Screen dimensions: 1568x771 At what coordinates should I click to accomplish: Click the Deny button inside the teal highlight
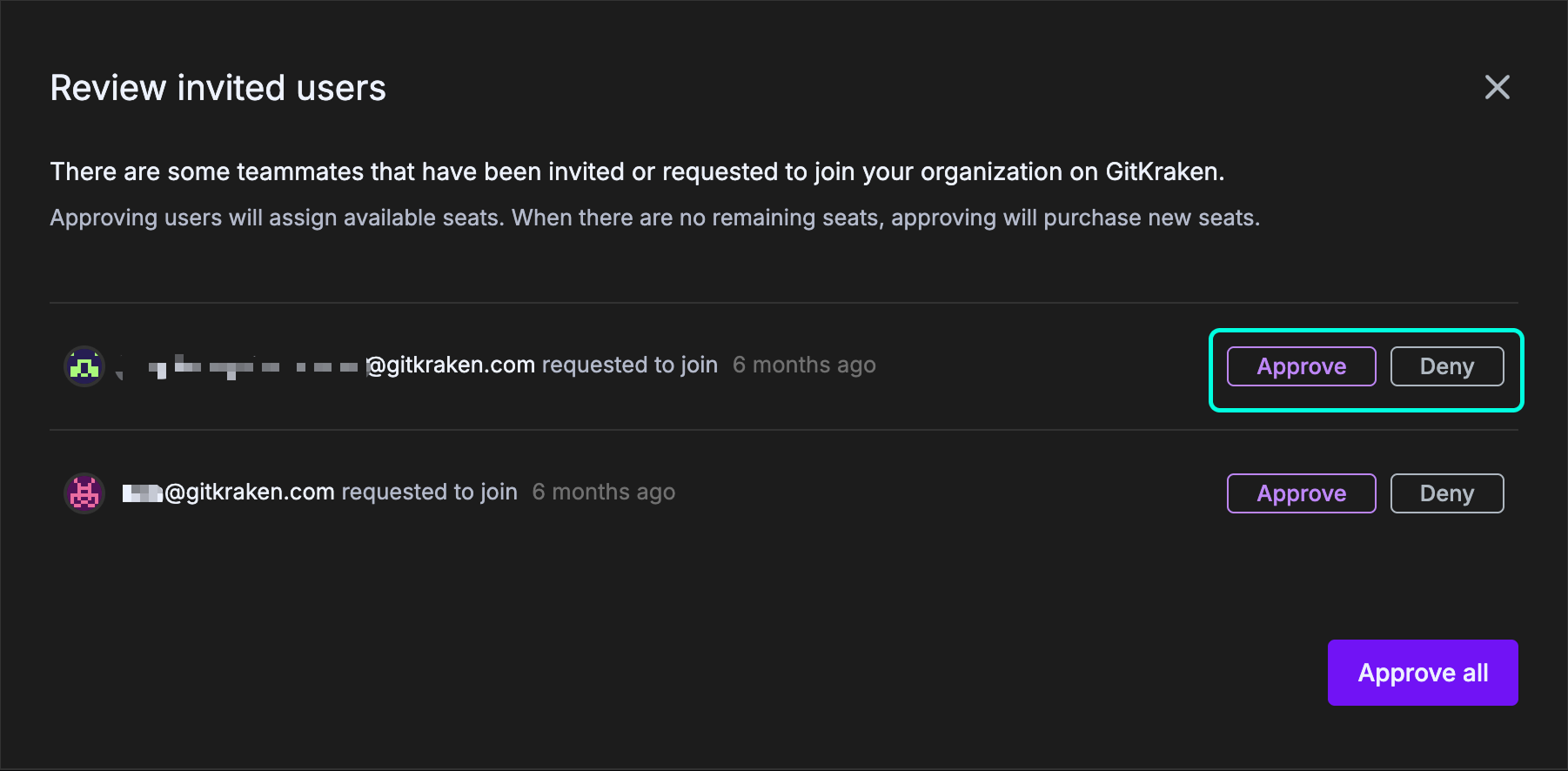(1446, 366)
